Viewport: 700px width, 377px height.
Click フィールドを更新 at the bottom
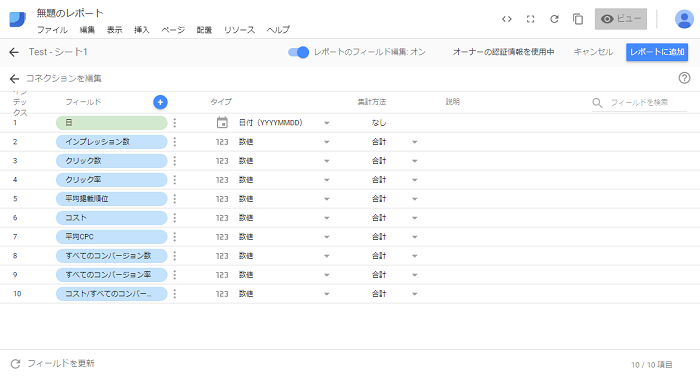(x=61, y=364)
